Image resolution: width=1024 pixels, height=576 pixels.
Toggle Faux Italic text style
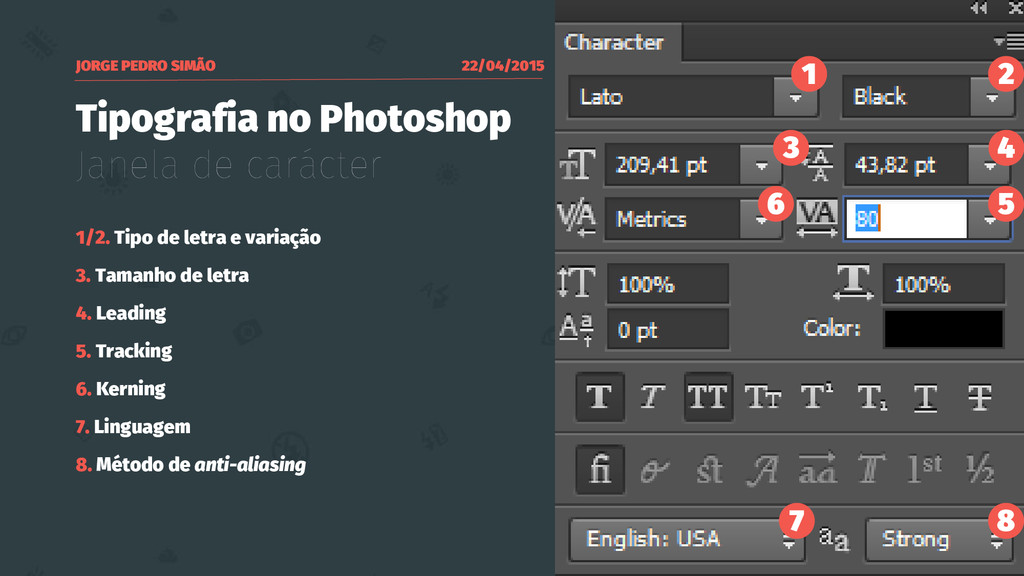click(652, 397)
